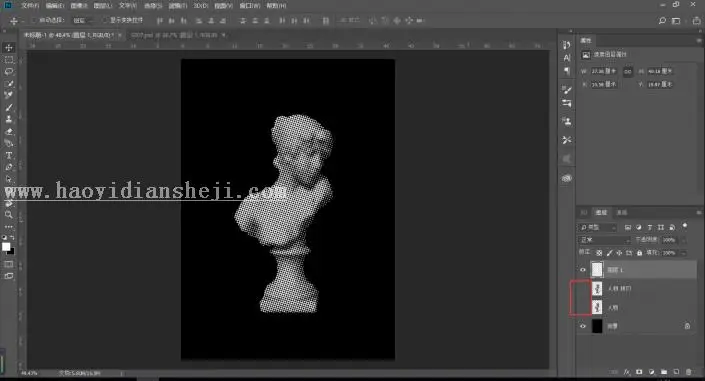
Task: Open the Paragraph panel icon in dock
Action: click(x=567, y=71)
